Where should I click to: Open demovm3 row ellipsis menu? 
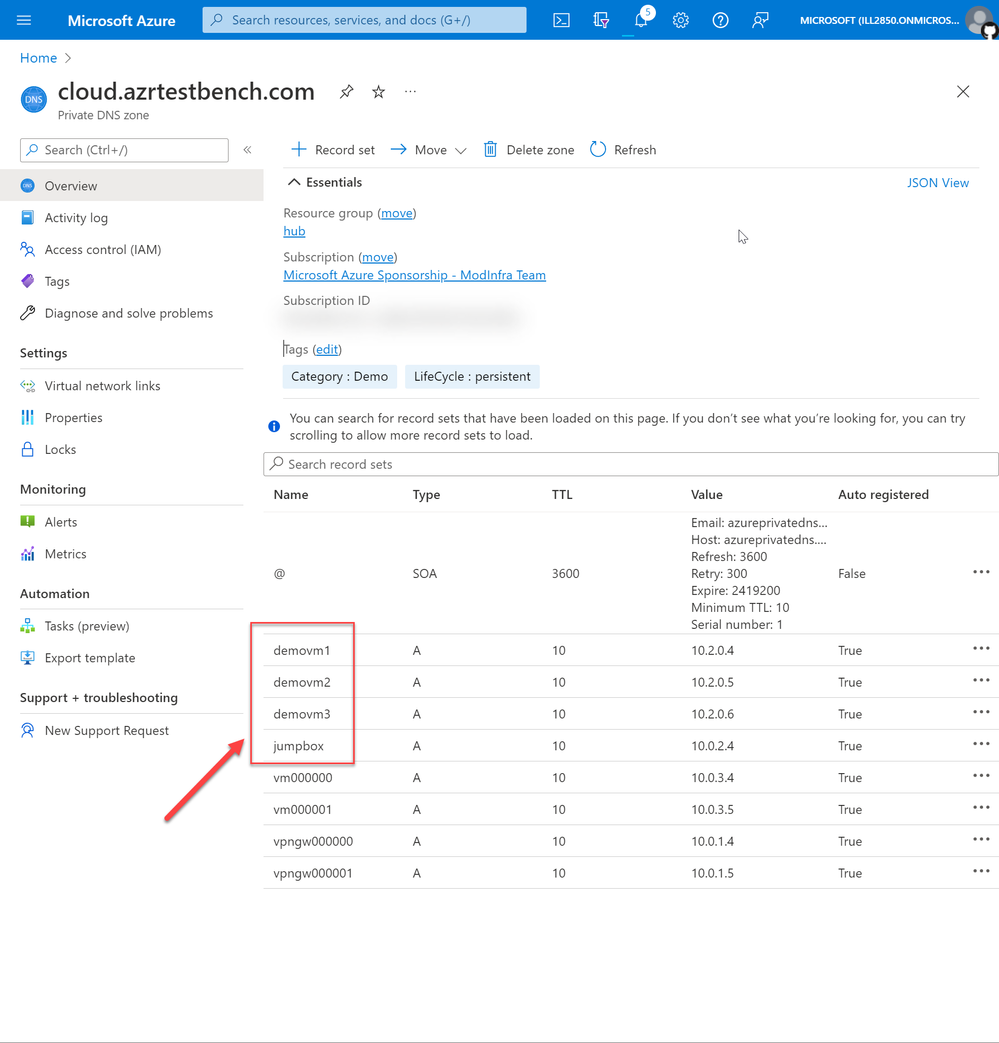[981, 712]
